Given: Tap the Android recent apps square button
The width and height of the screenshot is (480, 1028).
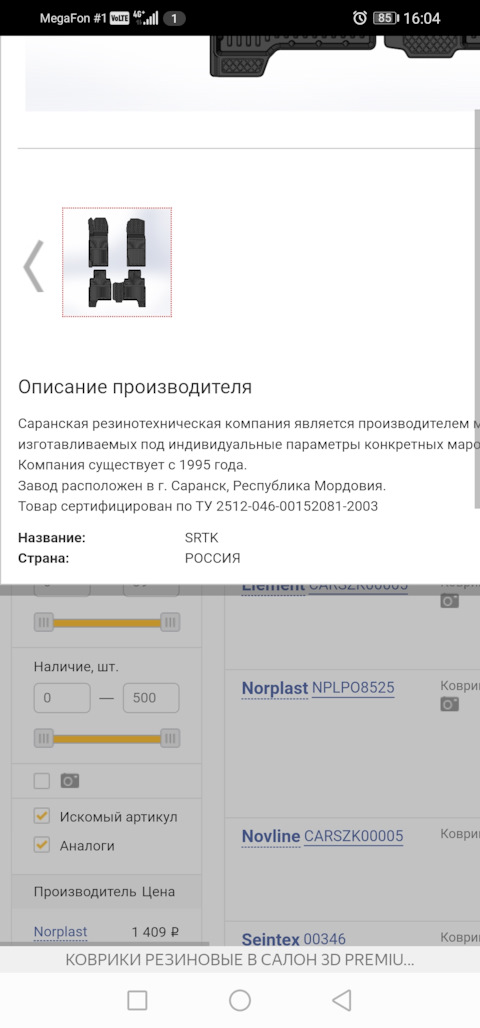Looking at the screenshot, I should point(137,1000).
